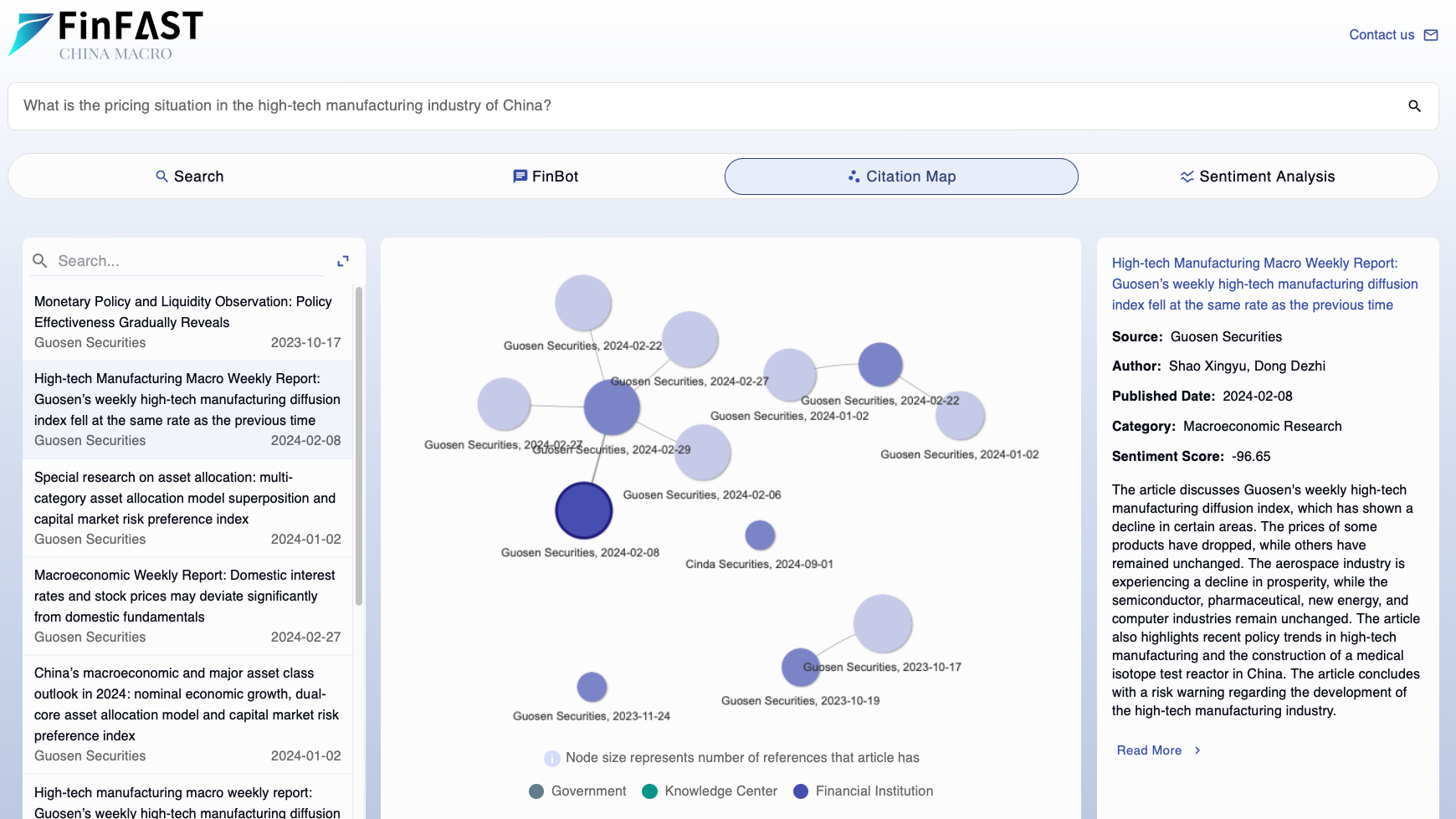Viewport: 1456px width, 819px height.
Task: Click the Guosen Securities 2024-02-29 hub node
Action: click(612, 407)
